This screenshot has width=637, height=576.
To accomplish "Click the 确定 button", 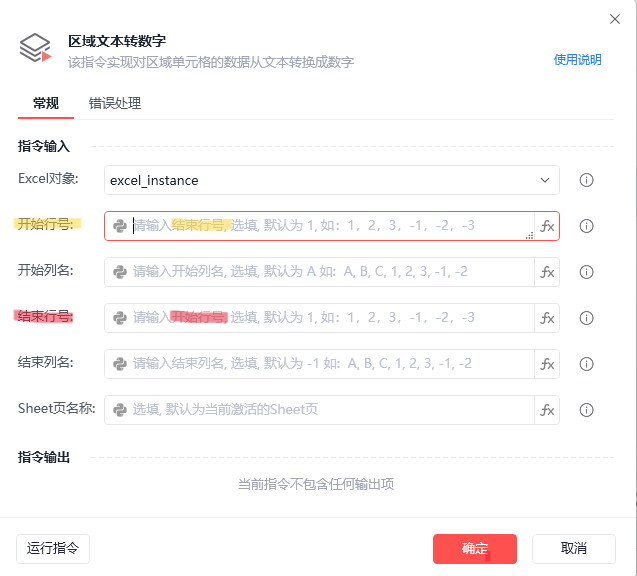I will pos(474,548).
